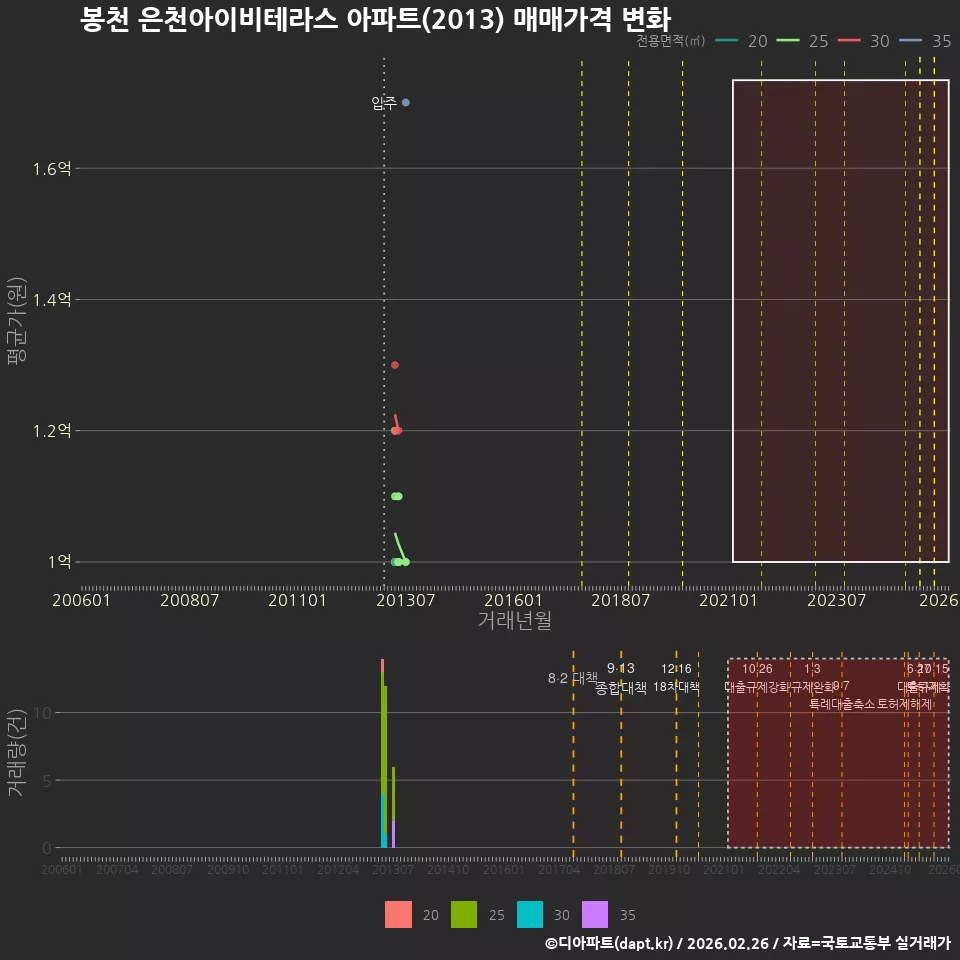This screenshot has width=960, height=960.
Task: Click 201410 on the volume chart x-axis
Action: pos(448,869)
